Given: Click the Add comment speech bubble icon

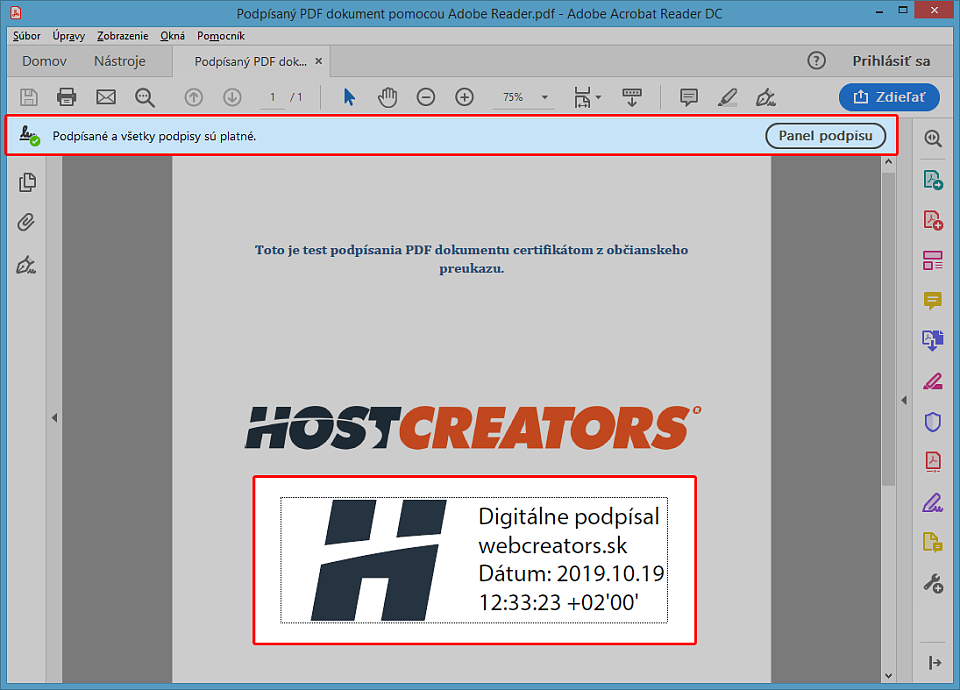Looking at the screenshot, I should coord(688,97).
